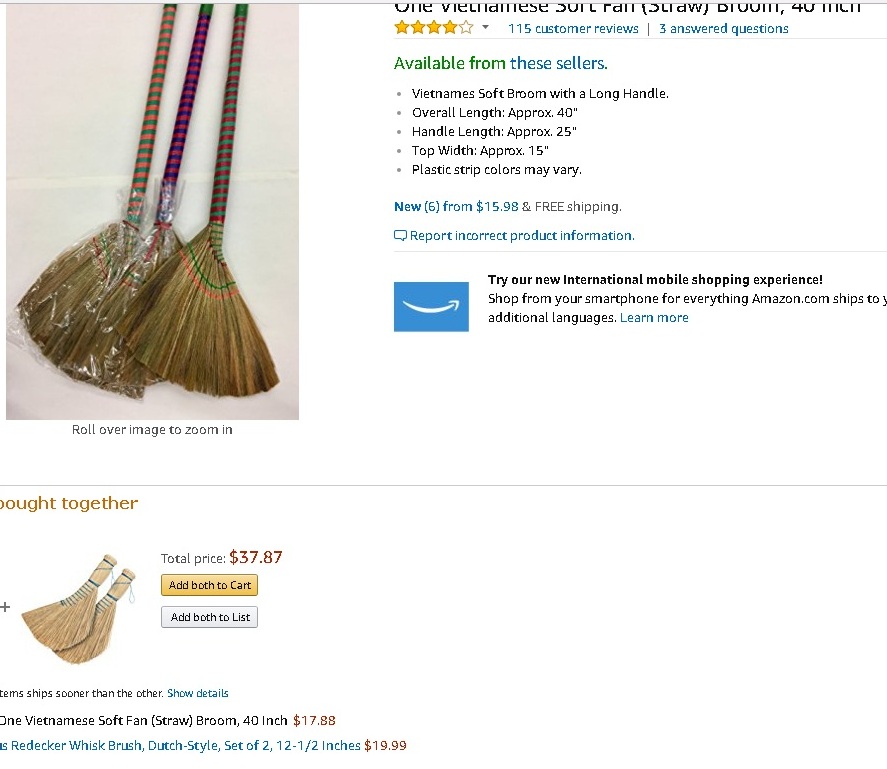This screenshot has width=887, height=769.
Task: View New (6) from $15.98 offers
Action: (456, 207)
